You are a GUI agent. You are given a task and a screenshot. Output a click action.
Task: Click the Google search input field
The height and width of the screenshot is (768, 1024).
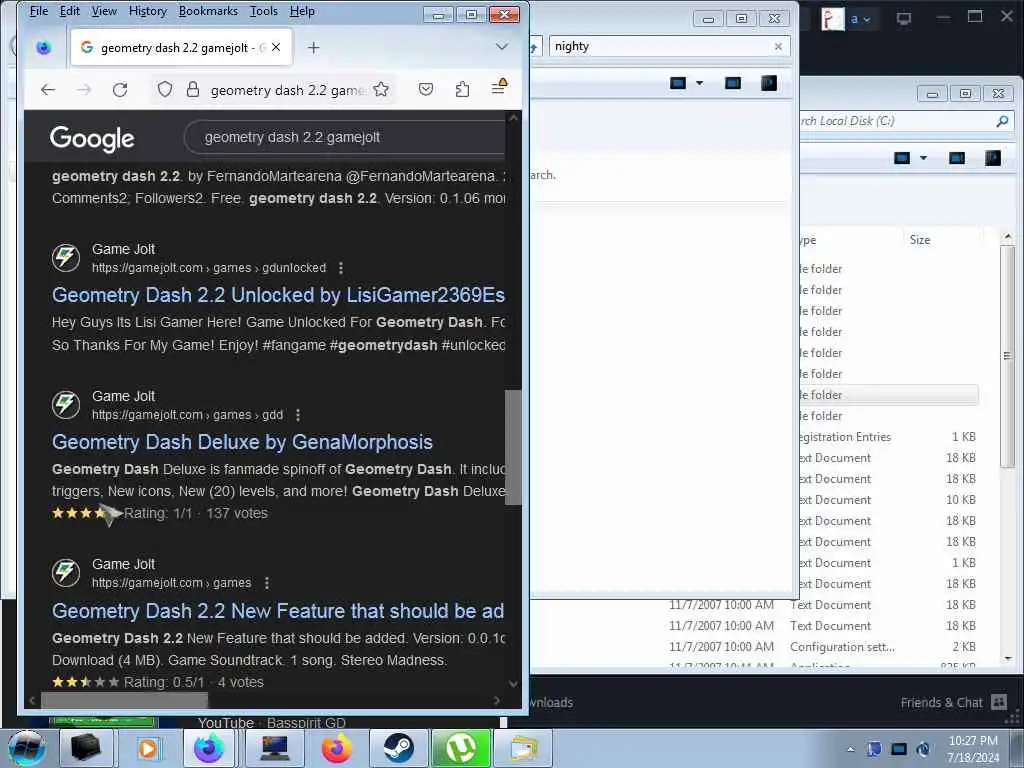(x=346, y=137)
